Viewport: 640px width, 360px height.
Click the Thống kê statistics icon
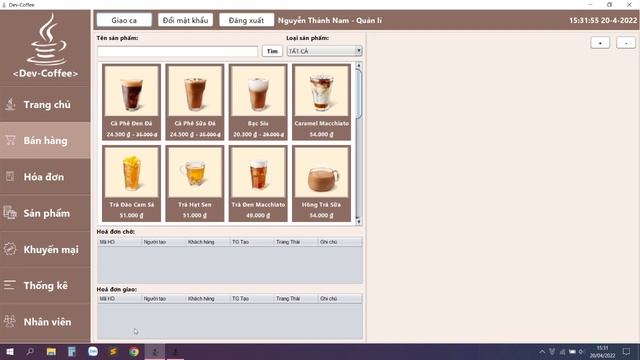(x=10, y=285)
